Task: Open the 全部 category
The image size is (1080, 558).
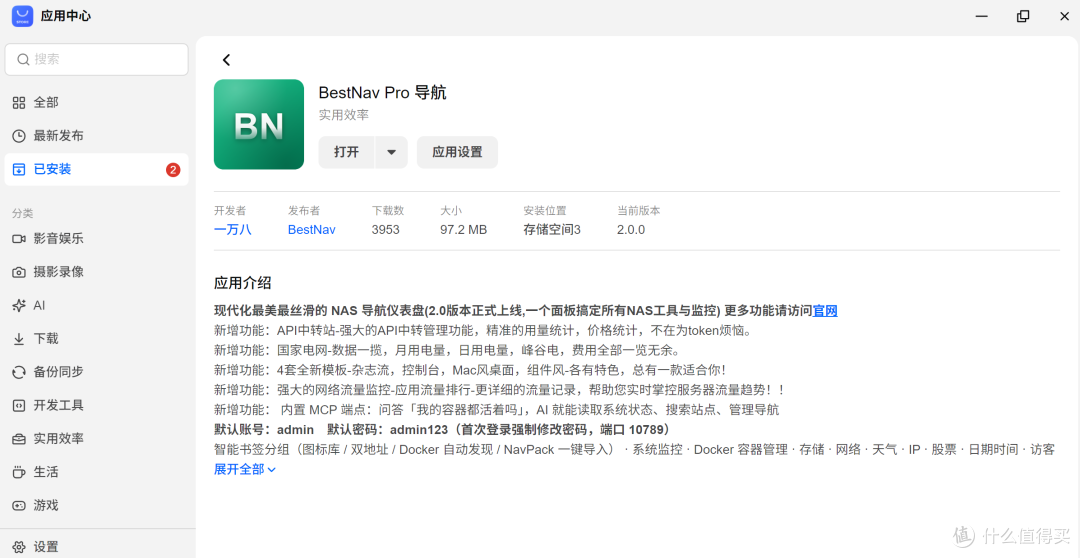Action: 96,103
